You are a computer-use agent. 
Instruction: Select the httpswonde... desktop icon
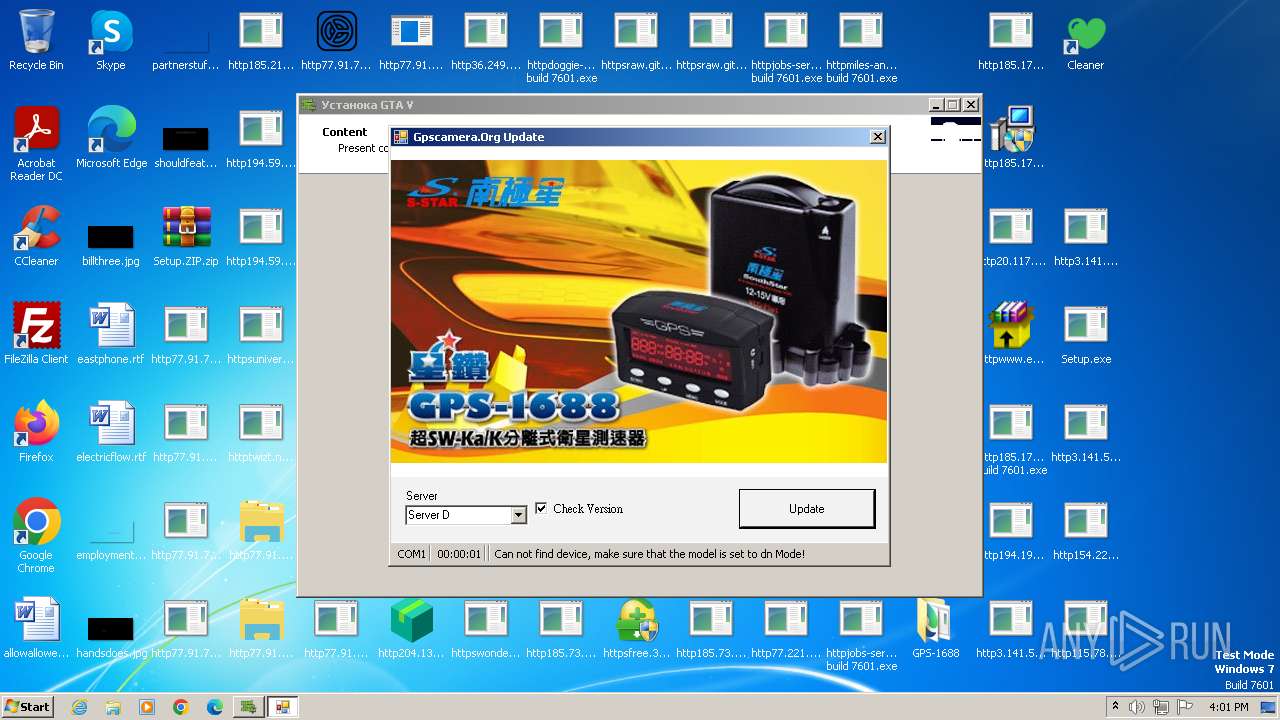tap(486, 628)
